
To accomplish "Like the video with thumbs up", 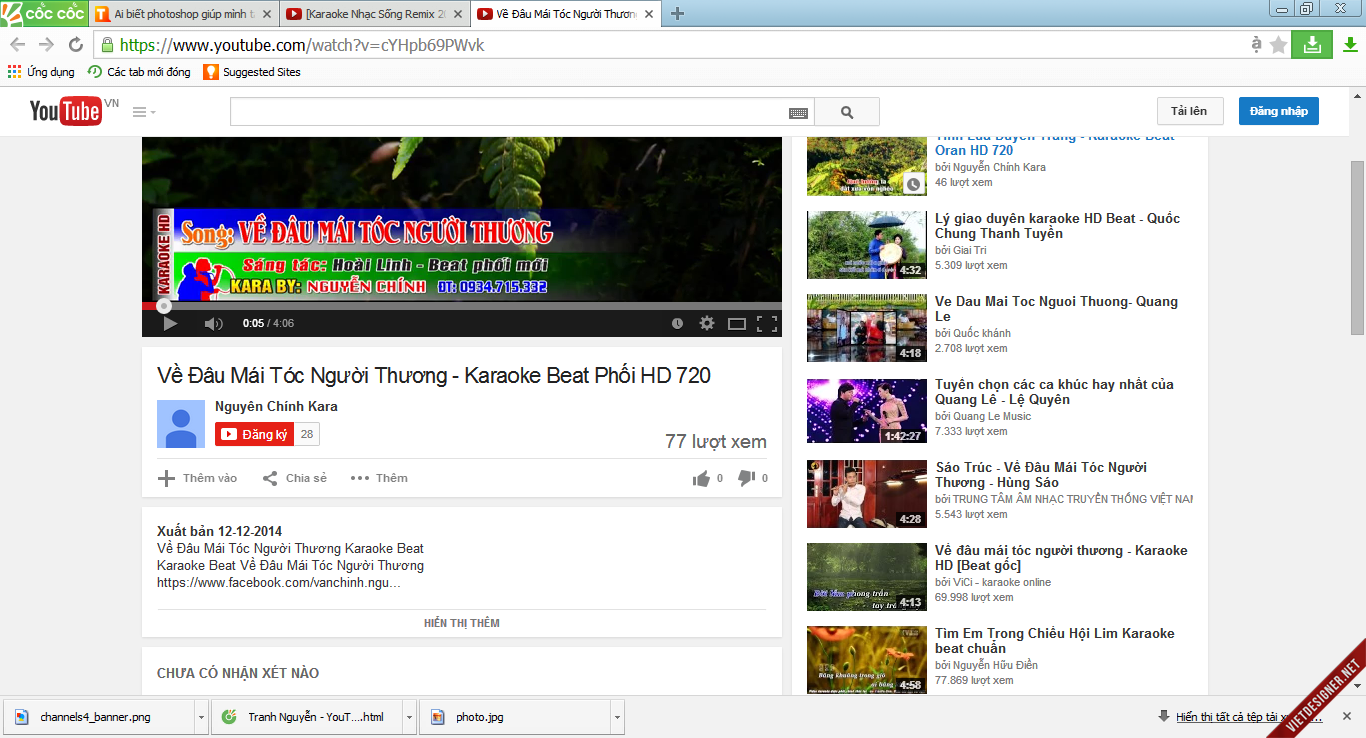I will [701, 479].
